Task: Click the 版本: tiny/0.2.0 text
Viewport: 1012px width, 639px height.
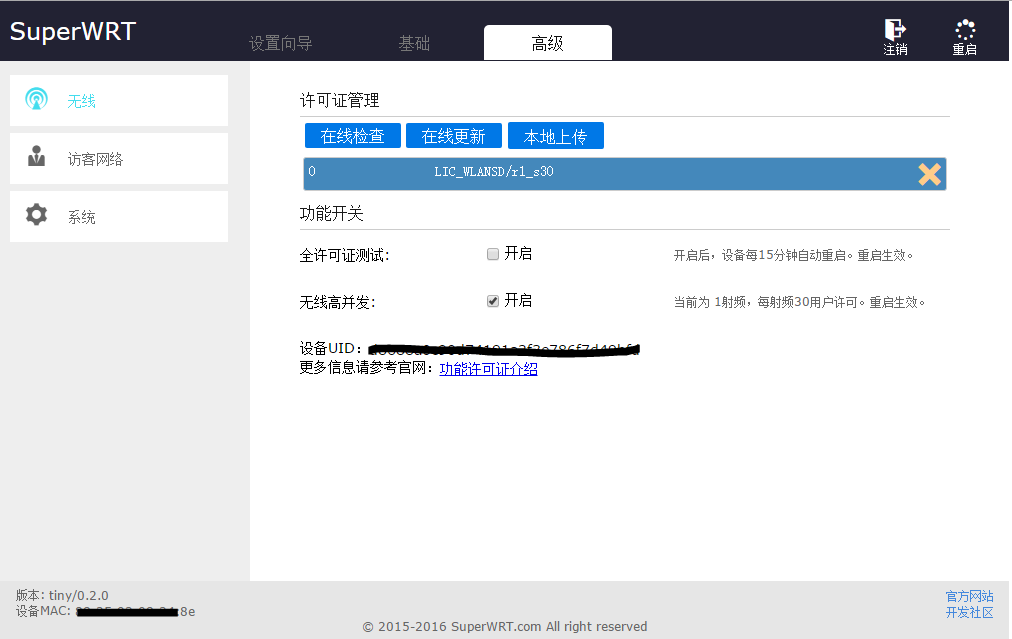Action: click(62, 595)
